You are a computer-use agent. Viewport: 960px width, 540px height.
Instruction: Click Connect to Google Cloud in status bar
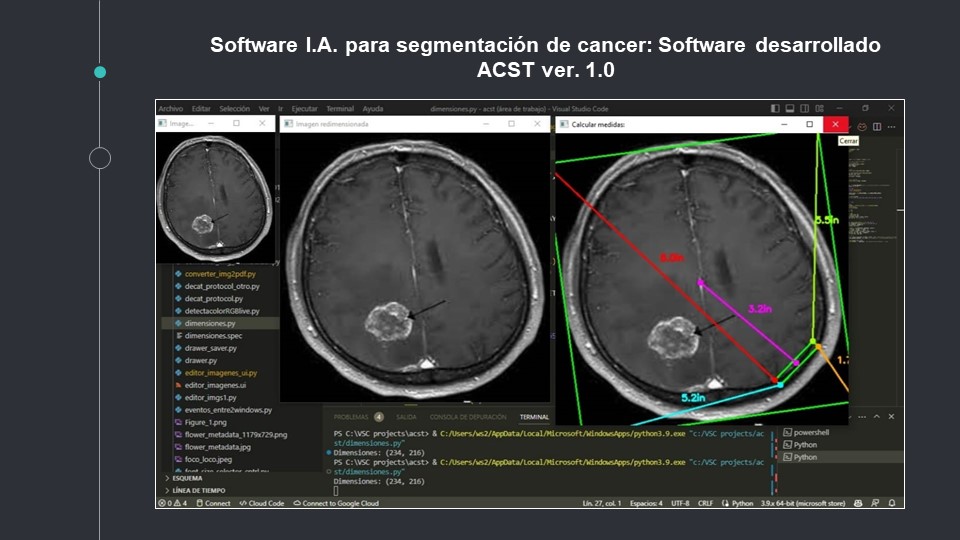336,503
